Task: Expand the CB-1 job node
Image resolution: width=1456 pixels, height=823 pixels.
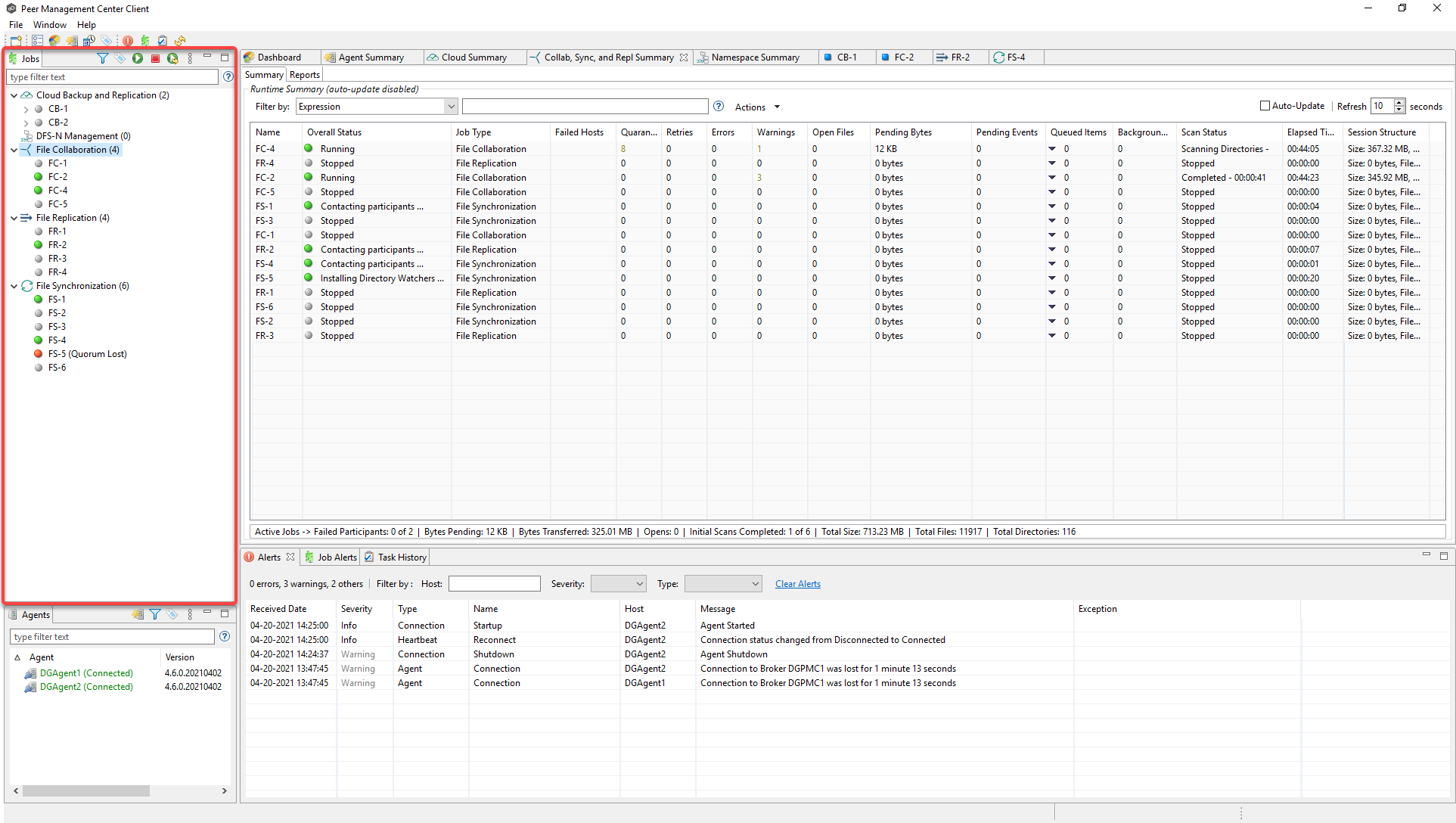Action: tap(26, 109)
